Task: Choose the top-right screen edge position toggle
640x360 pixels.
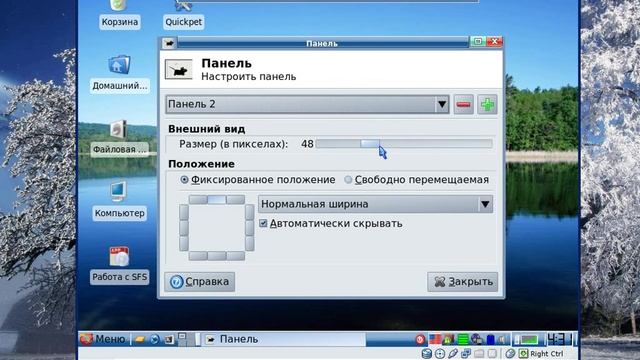Action: tap(236, 200)
